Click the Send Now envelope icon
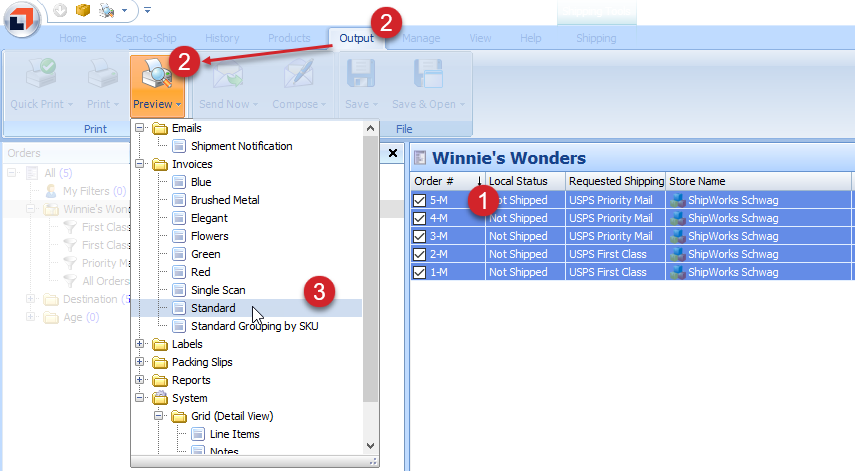855x471 pixels. (x=228, y=74)
